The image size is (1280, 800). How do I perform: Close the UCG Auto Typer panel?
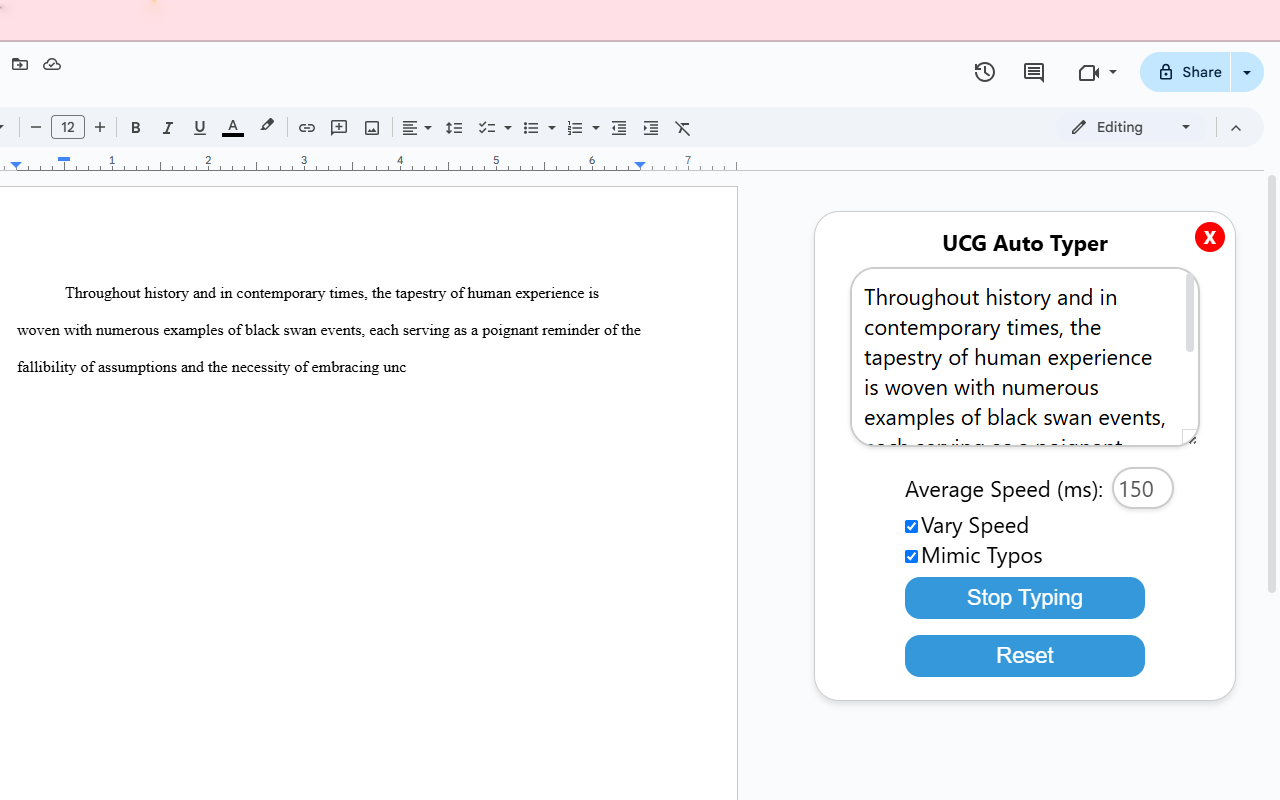click(x=1209, y=237)
